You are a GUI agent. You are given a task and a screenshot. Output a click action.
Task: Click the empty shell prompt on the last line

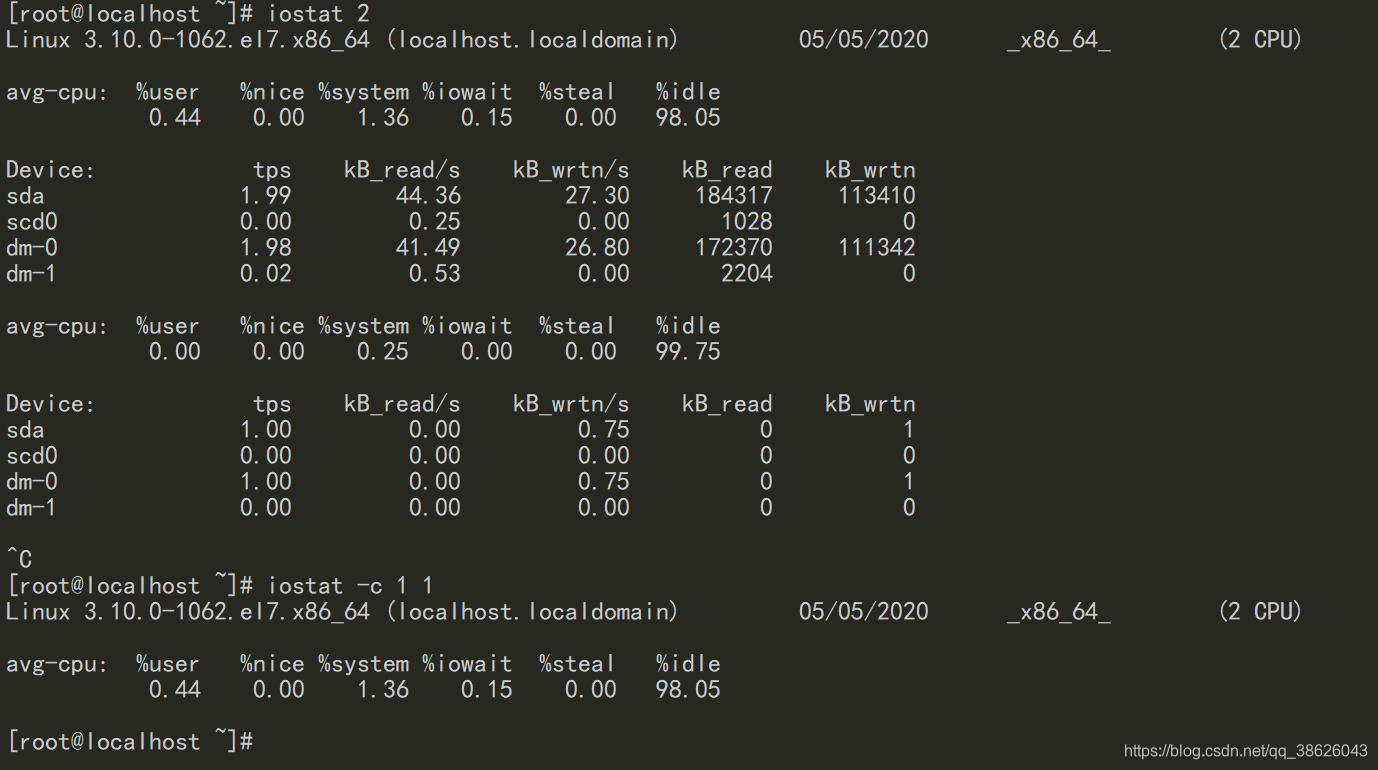(x=130, y=742)
